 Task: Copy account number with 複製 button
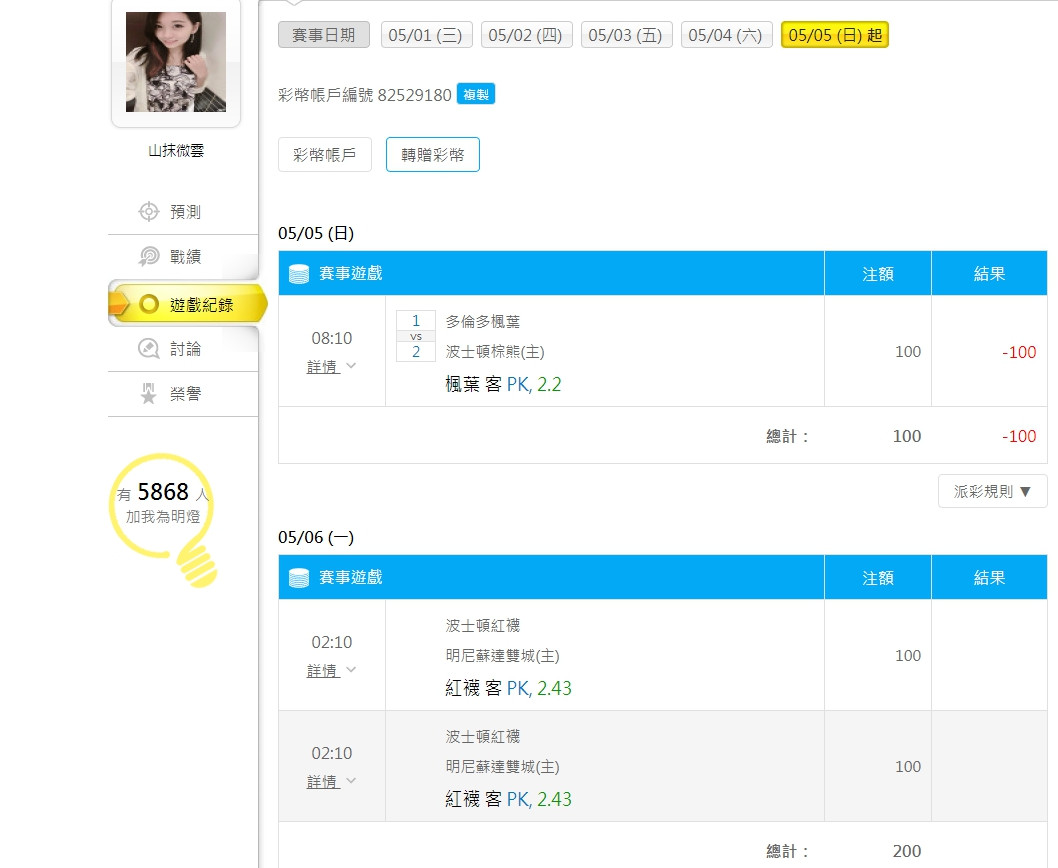point(476,94)
